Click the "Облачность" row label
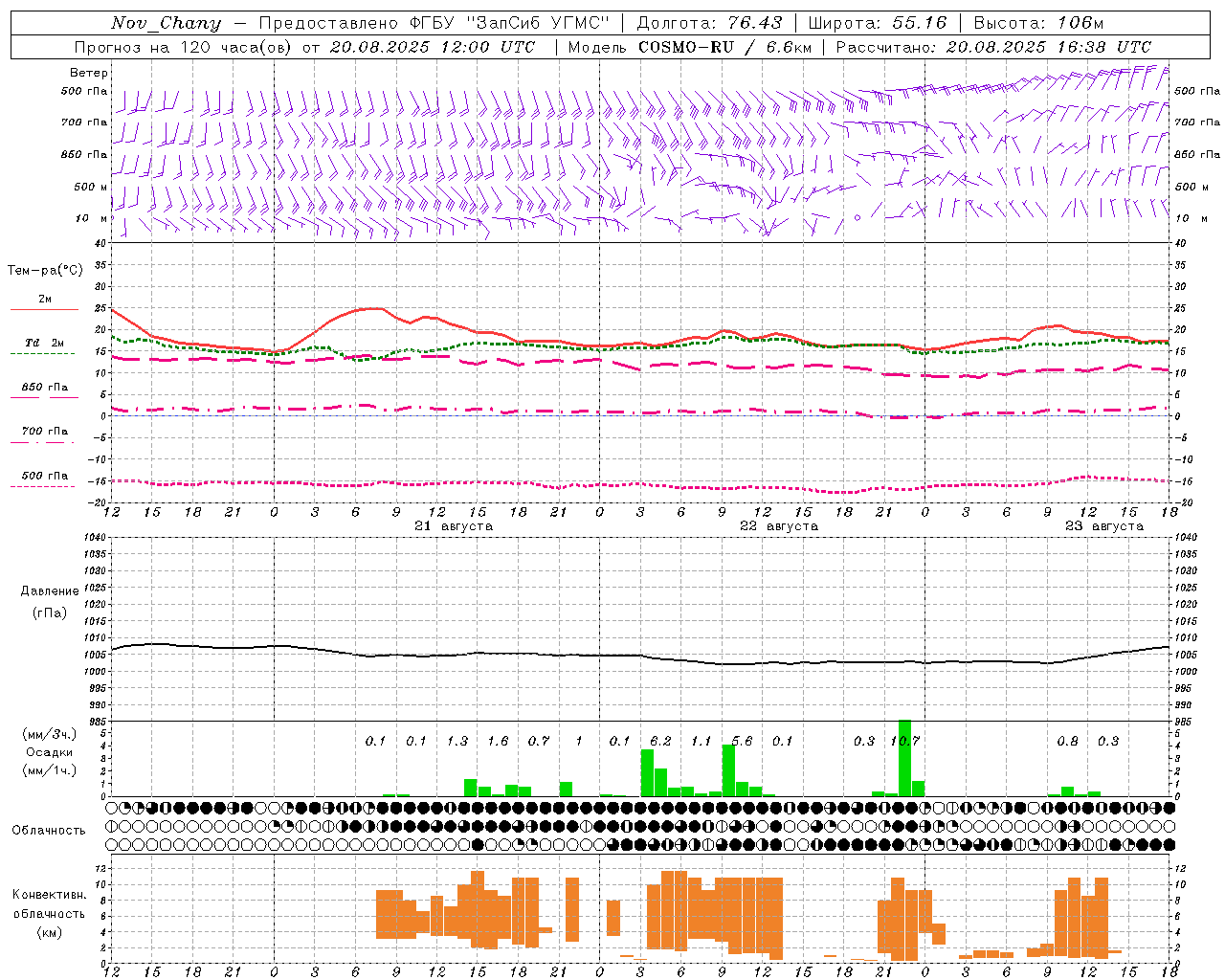Image resolution: width=1225 pixels, height=980 pixels. coord(49,831)
